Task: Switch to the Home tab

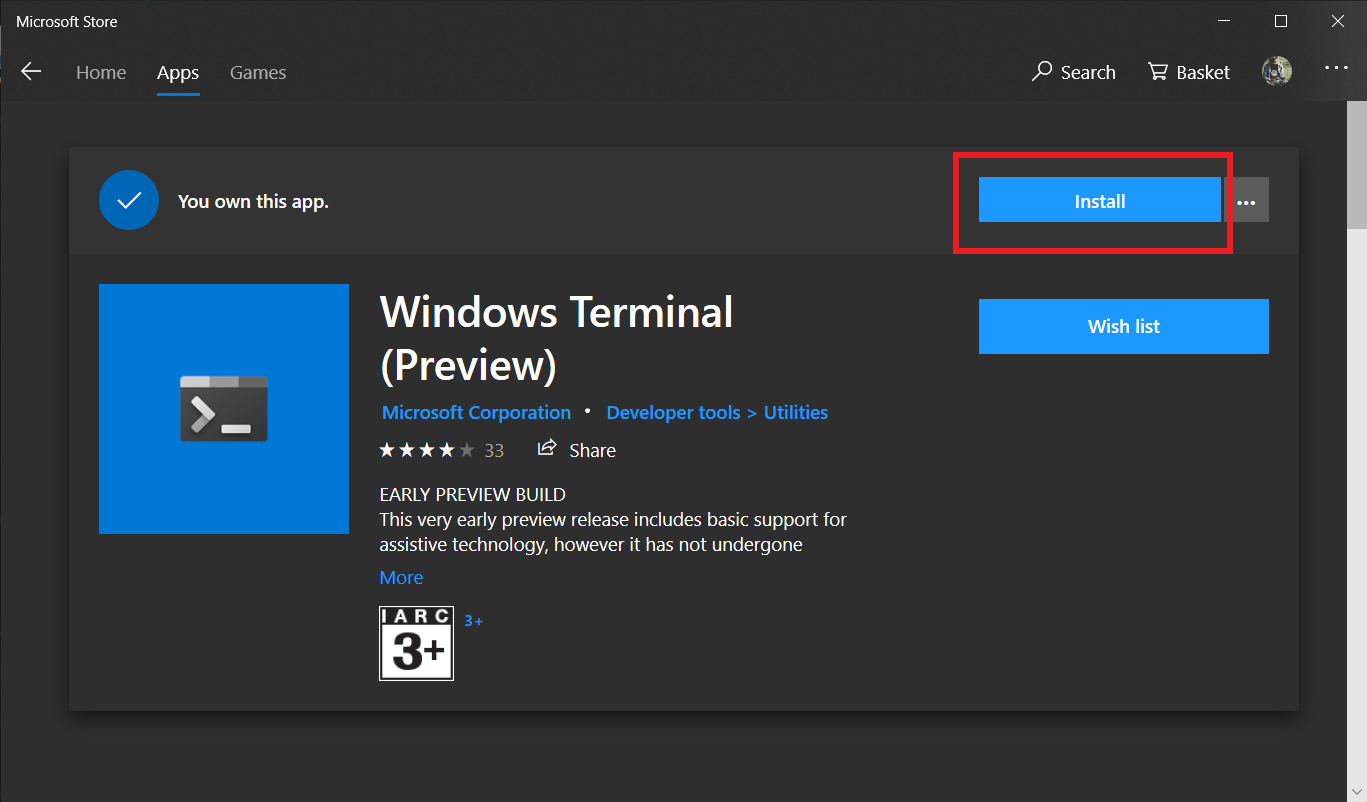Action: tap(101, 71)
